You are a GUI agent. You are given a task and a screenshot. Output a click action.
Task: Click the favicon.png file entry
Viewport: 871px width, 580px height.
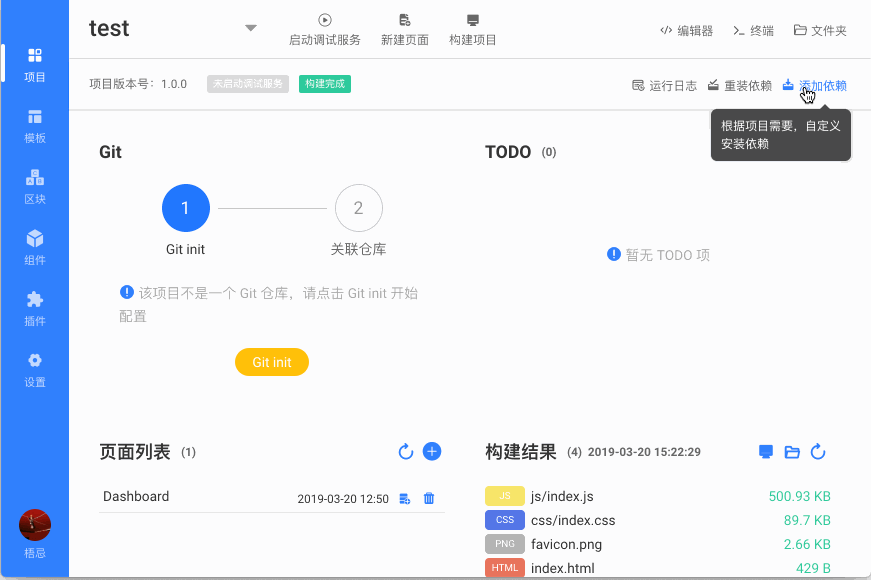point(566,544)
